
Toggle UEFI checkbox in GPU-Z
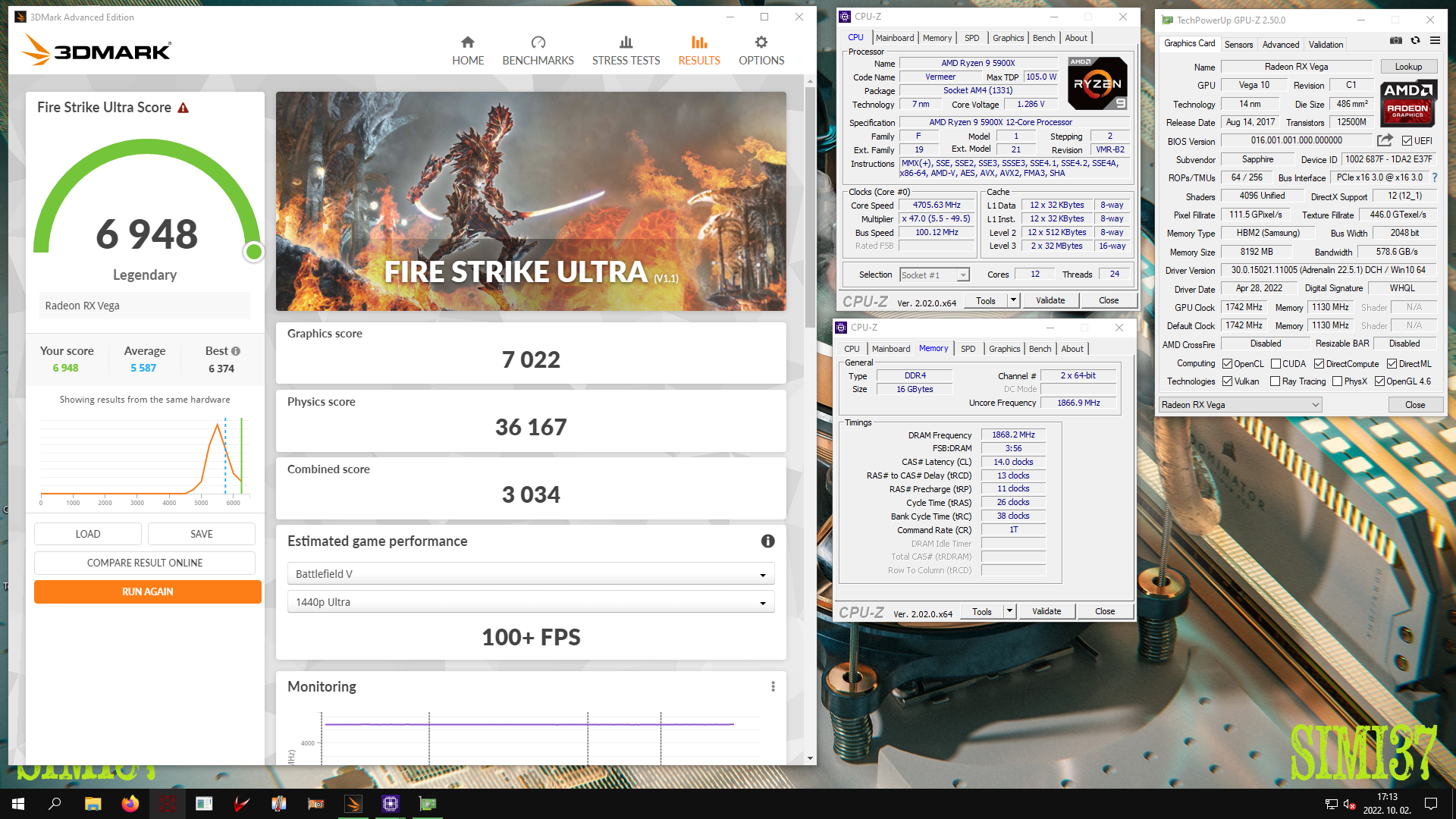pos(1407,141)
